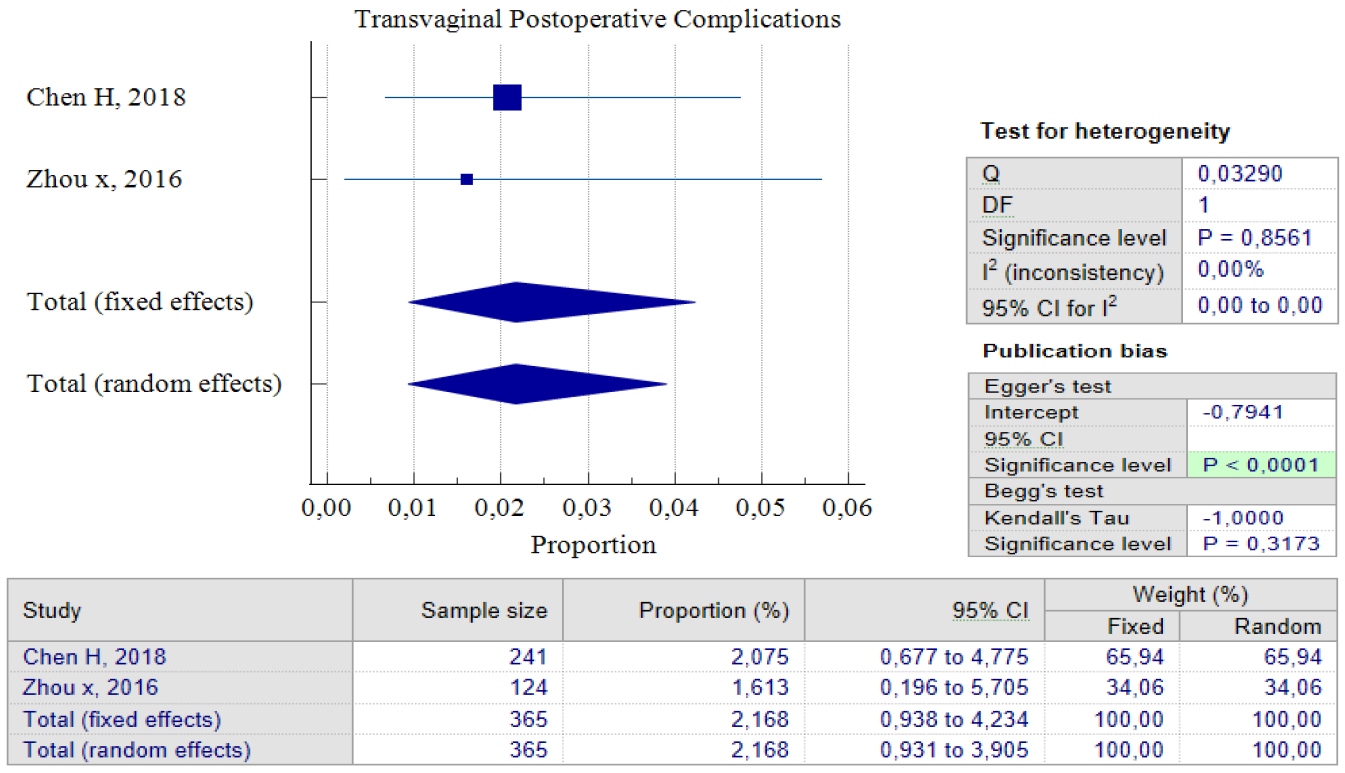This screenshot has width=1345, height=773.
Task: Select the fixed effects diamond shape
Action: [x=551, y=302]
